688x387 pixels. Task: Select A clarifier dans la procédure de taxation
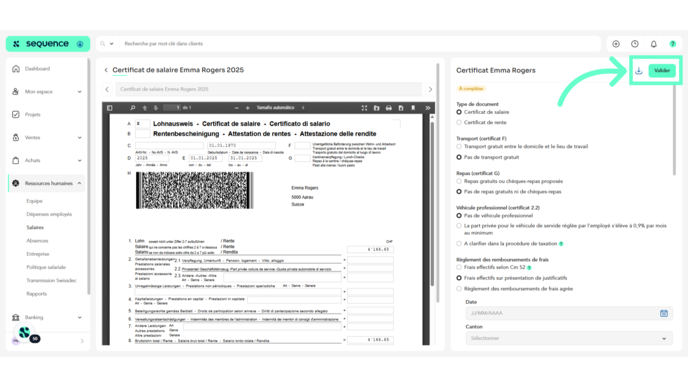coord(459,244)
